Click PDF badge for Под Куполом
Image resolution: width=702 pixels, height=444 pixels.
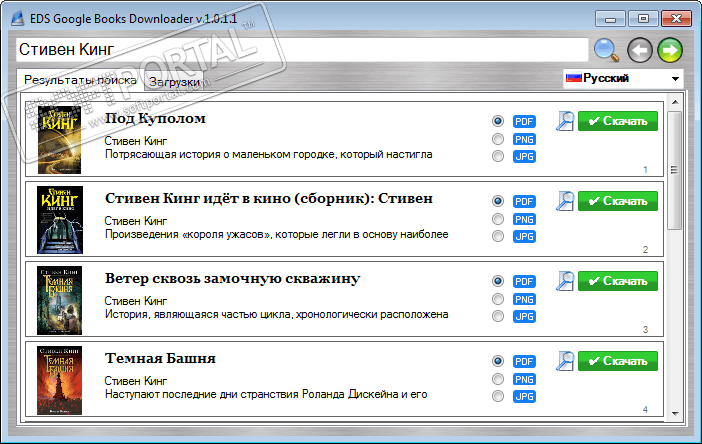pos(524,122)
